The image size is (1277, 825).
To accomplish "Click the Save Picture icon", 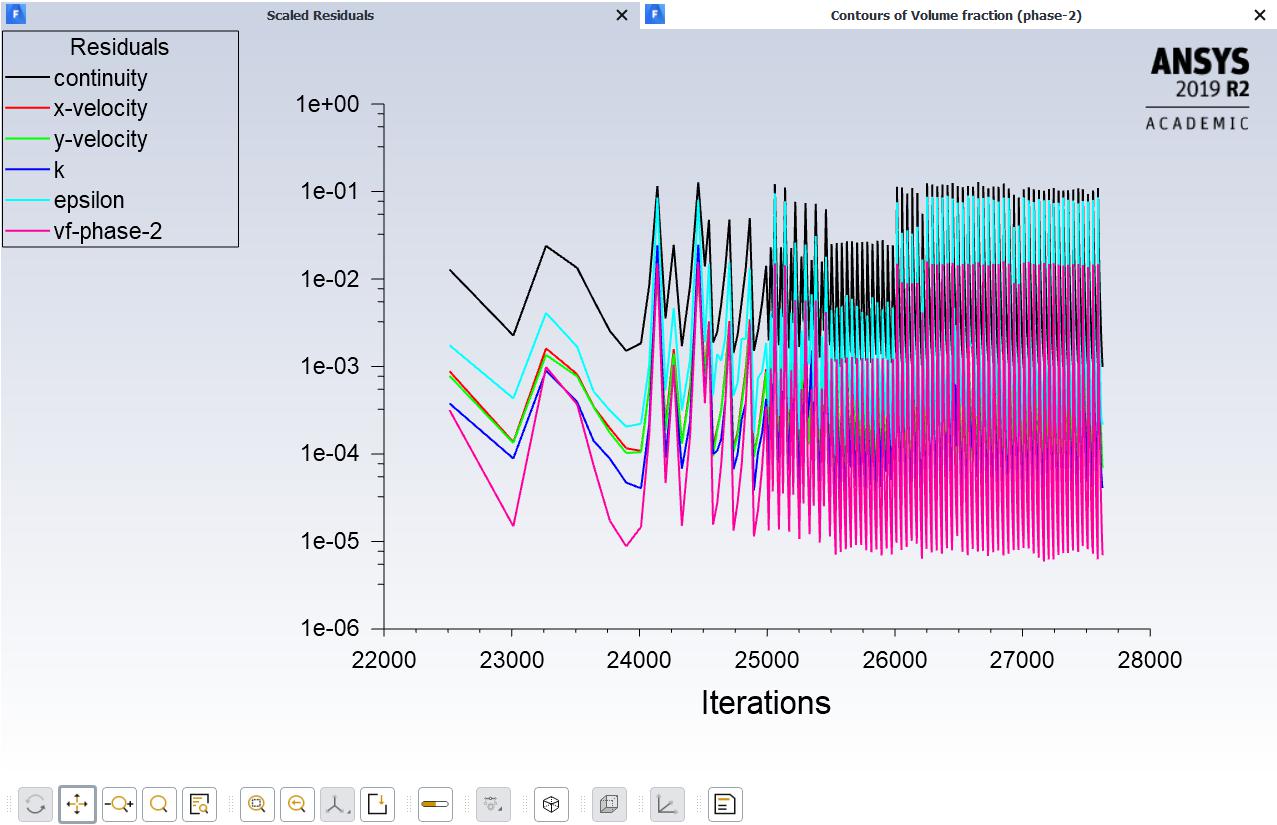I will point(377,803).
